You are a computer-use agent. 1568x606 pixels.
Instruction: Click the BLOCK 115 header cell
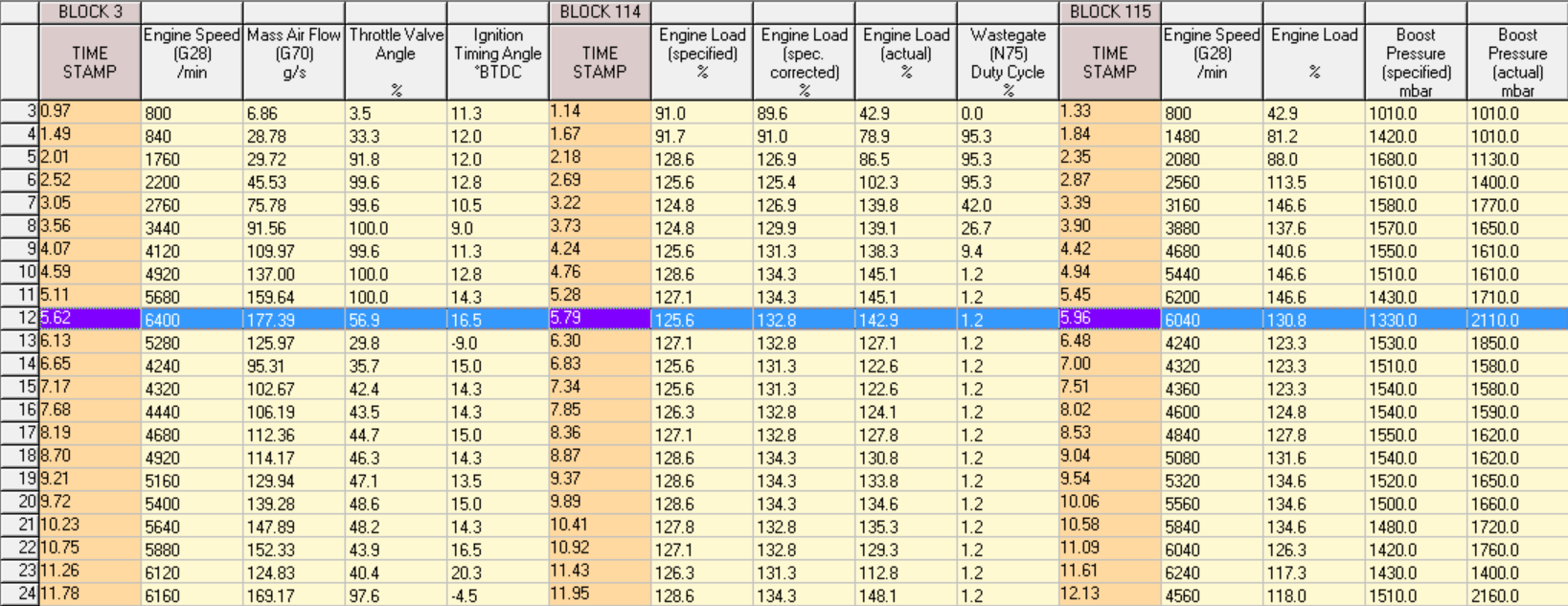click(1109, 12)
